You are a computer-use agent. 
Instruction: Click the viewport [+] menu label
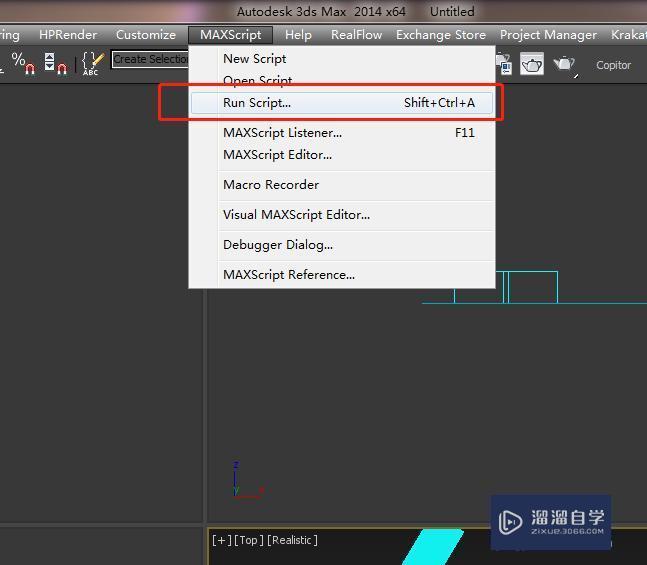tap(222, 540)
